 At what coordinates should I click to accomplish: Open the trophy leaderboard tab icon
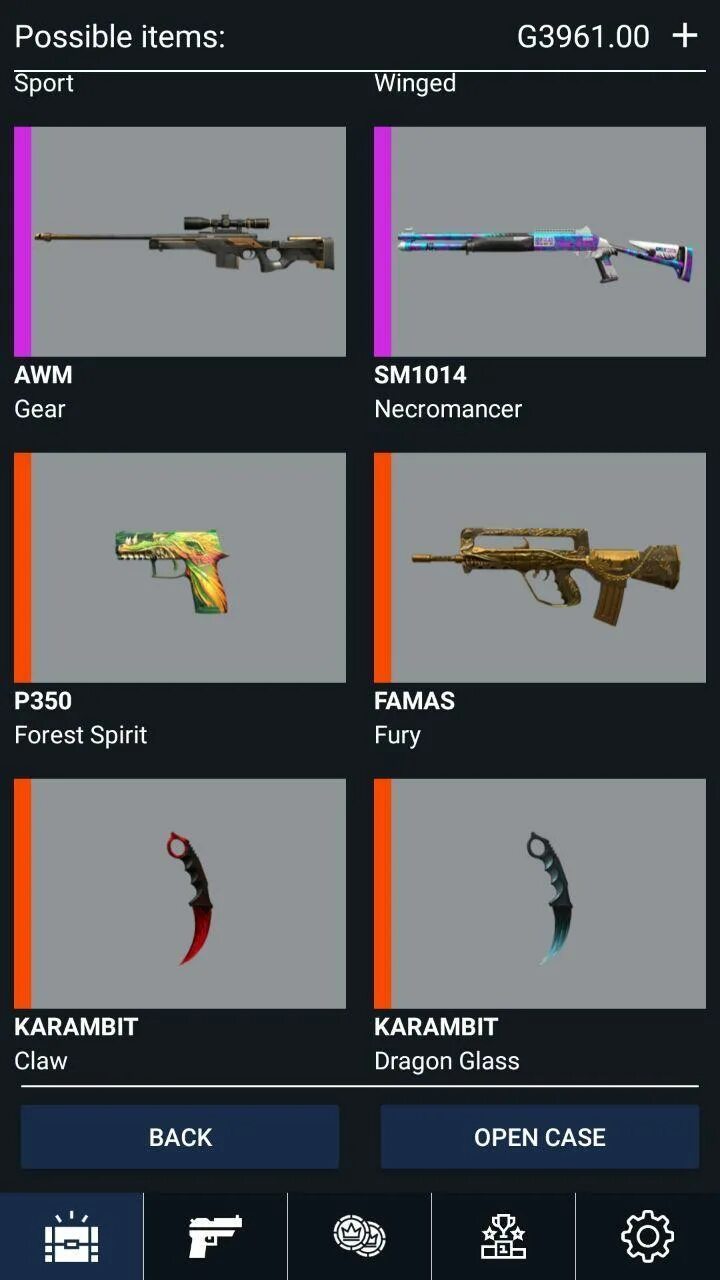point(503,1236)
